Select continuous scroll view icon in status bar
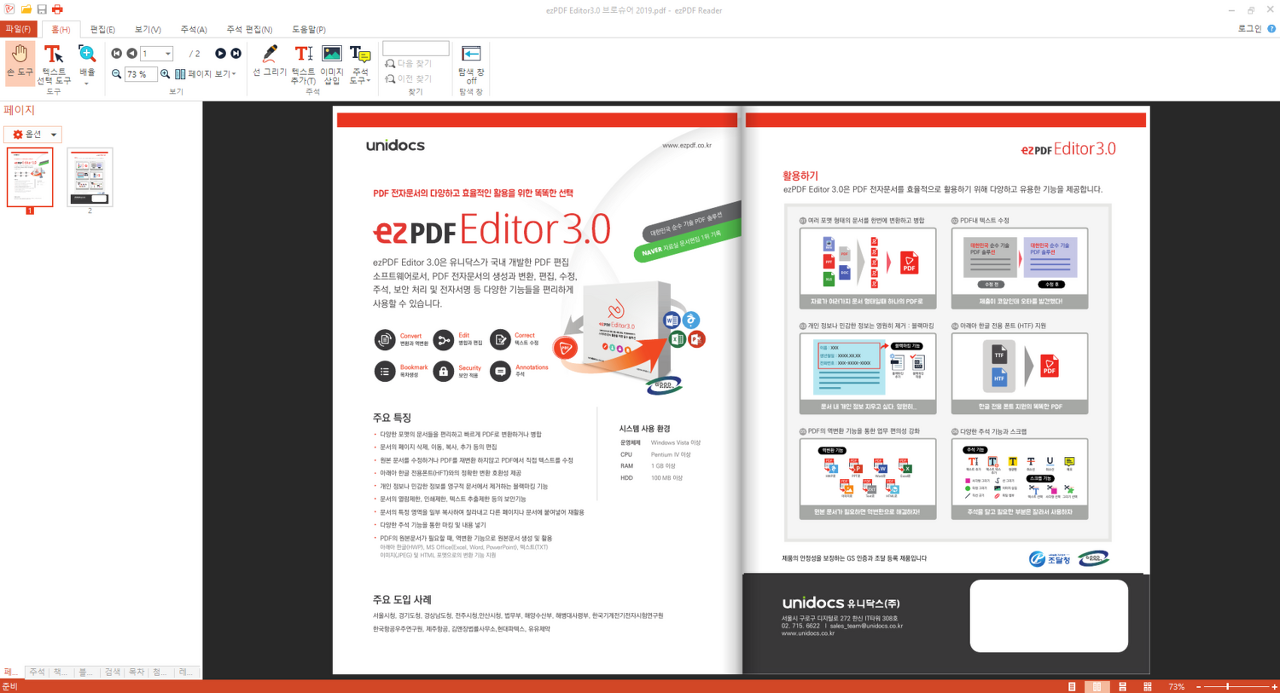This screenshot has height=693, width=1280. pyautogui.click(x=1123, y=687)
